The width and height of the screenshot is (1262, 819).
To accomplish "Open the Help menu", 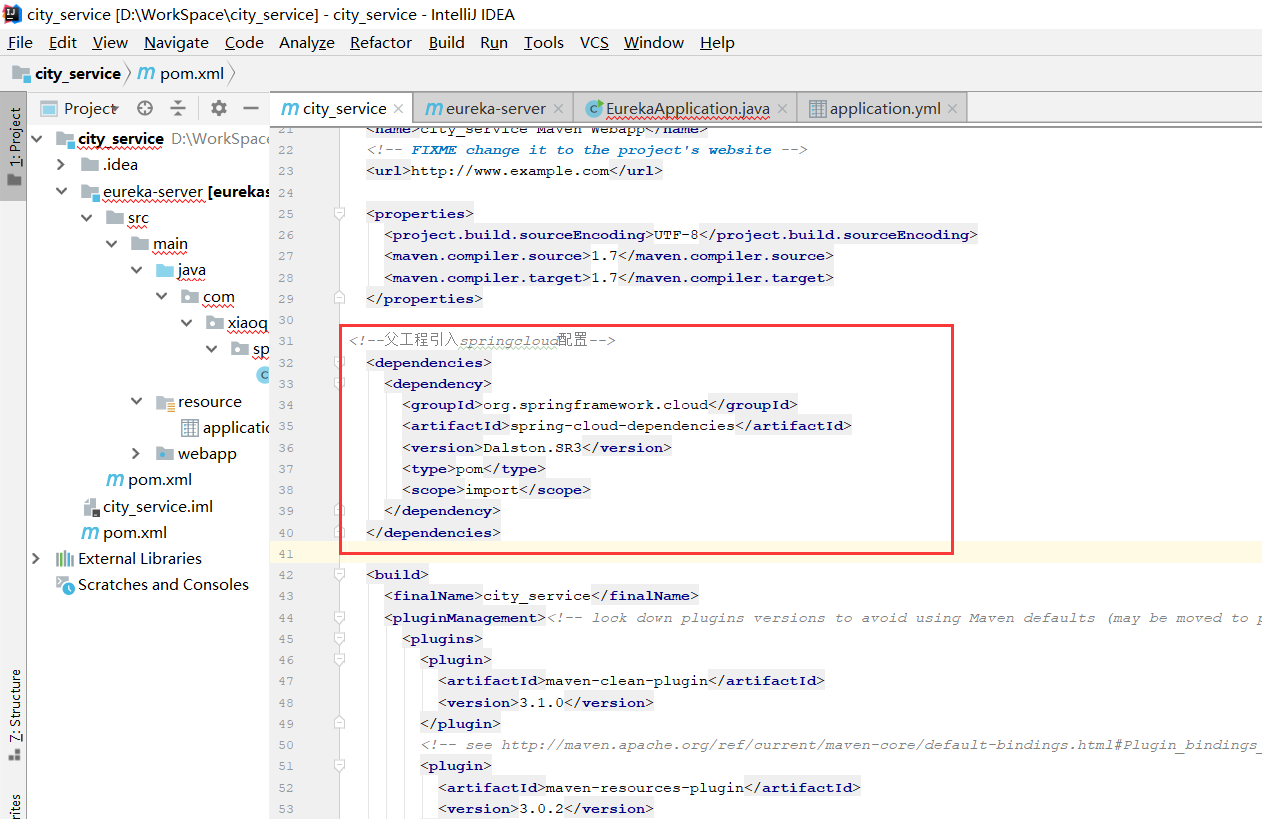I will 717,42.
